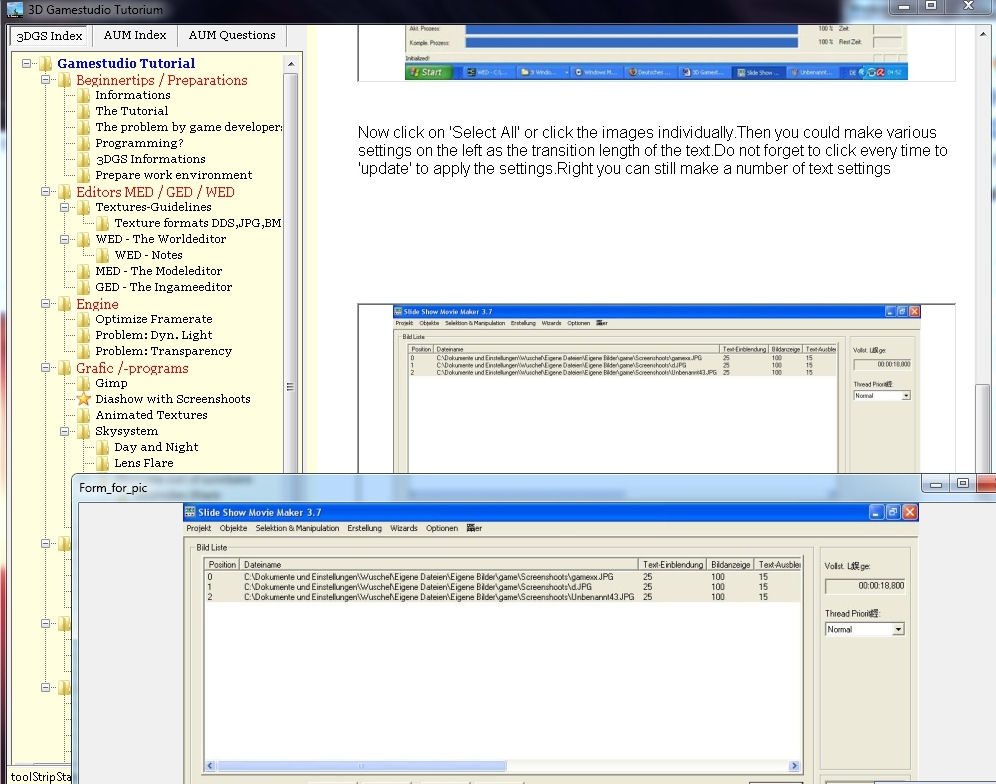Viewport: 996px width, 784px height.
Task: Minimize the Form_for_pic window
Action: [935, 484]
